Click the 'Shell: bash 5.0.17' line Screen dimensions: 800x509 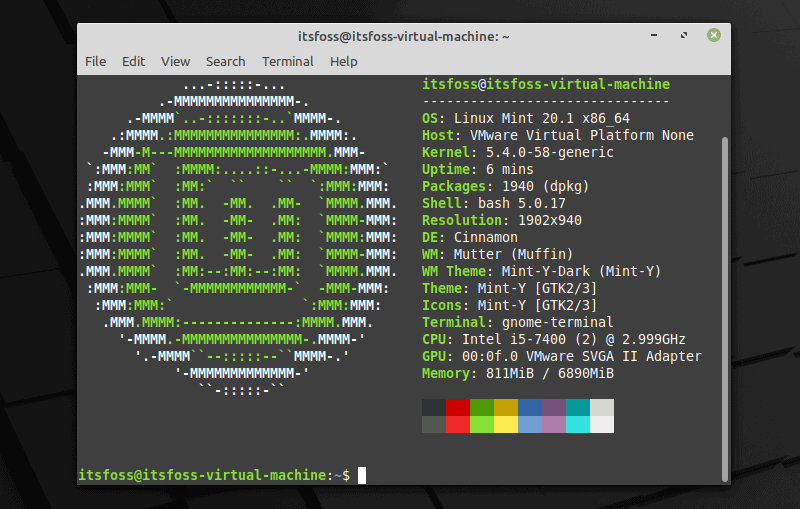tap(494, 203)
